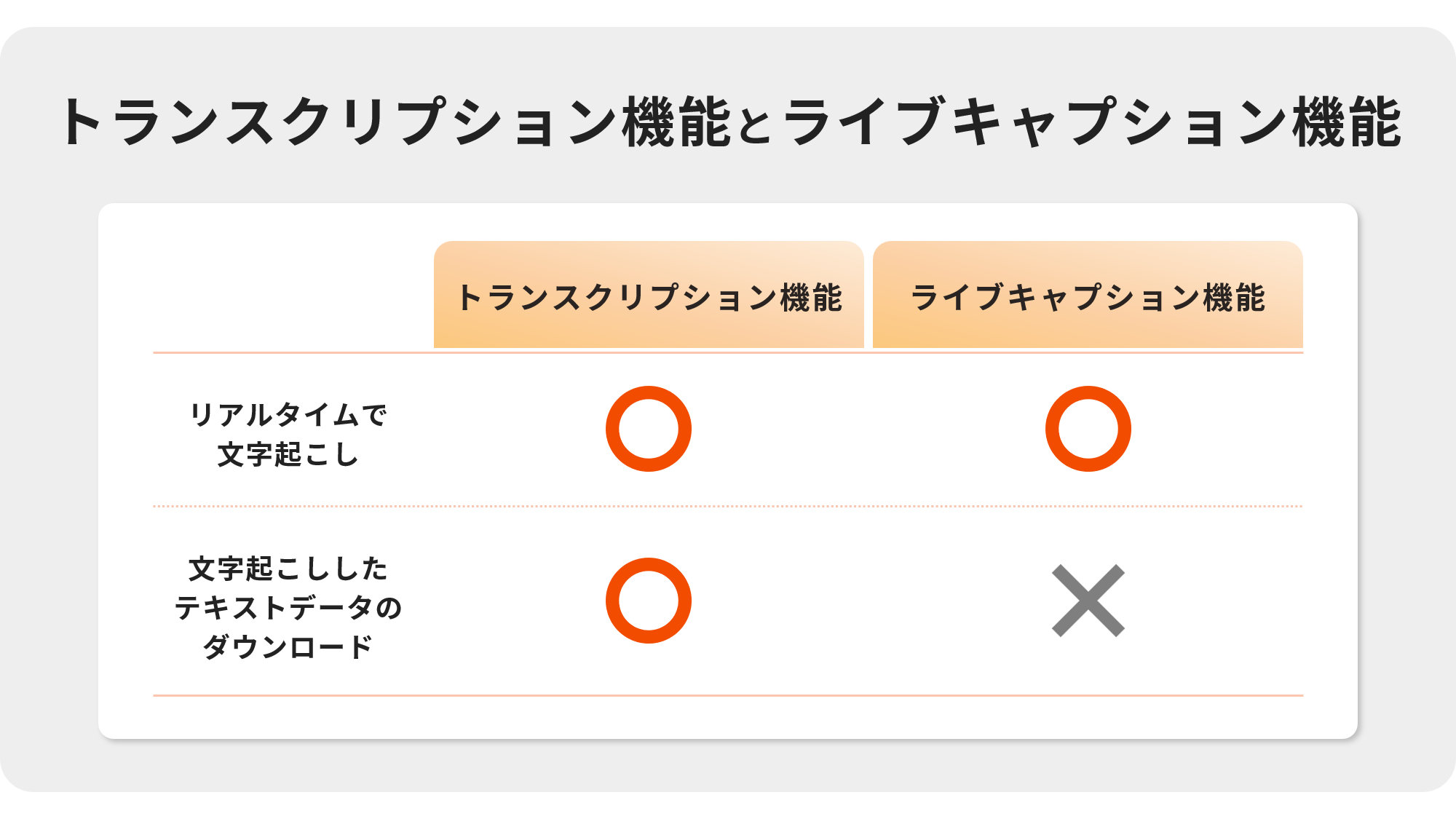Click ライブキャプション機能 in the main title

pos(1092,122)
